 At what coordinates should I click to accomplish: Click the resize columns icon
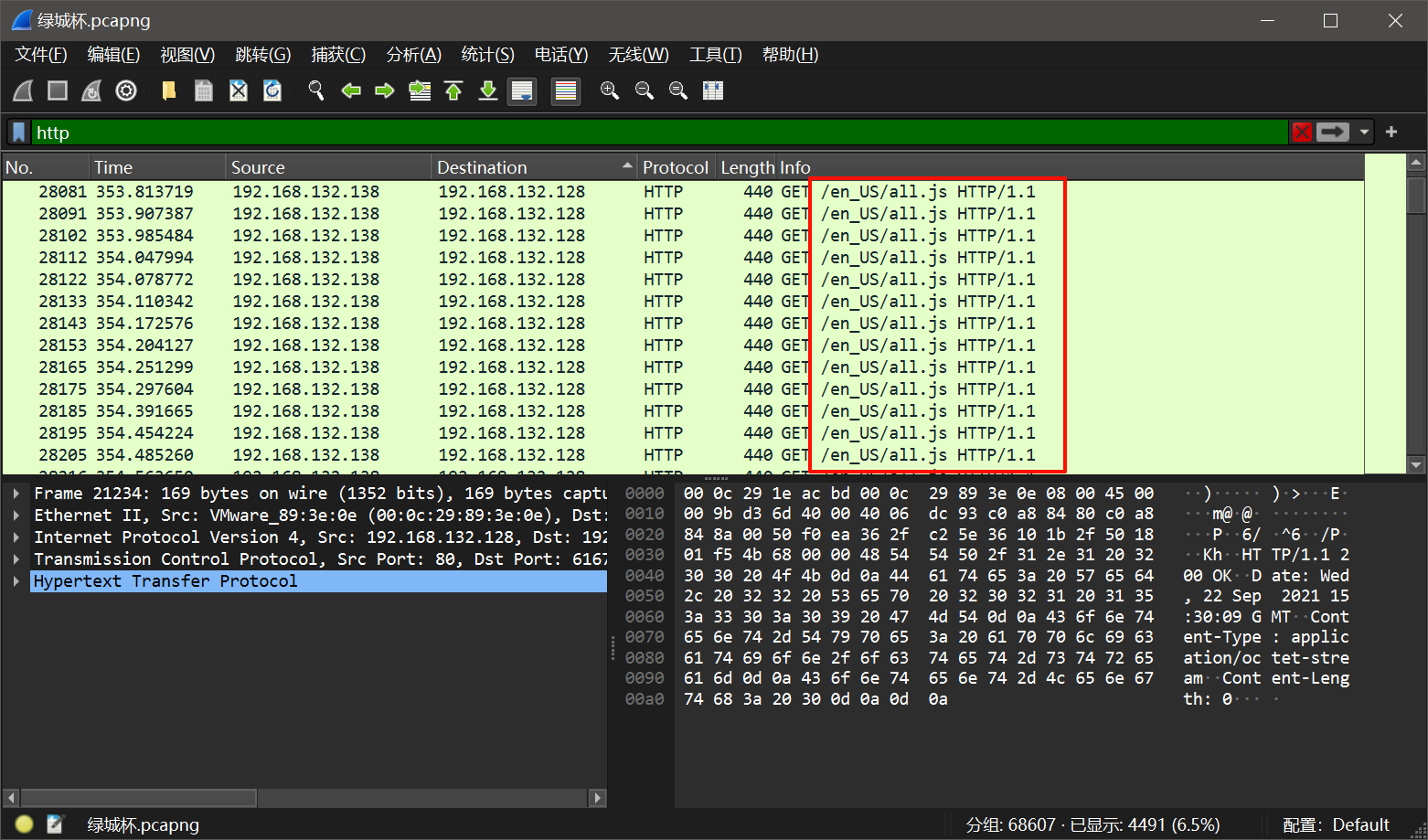click(713, 90)
